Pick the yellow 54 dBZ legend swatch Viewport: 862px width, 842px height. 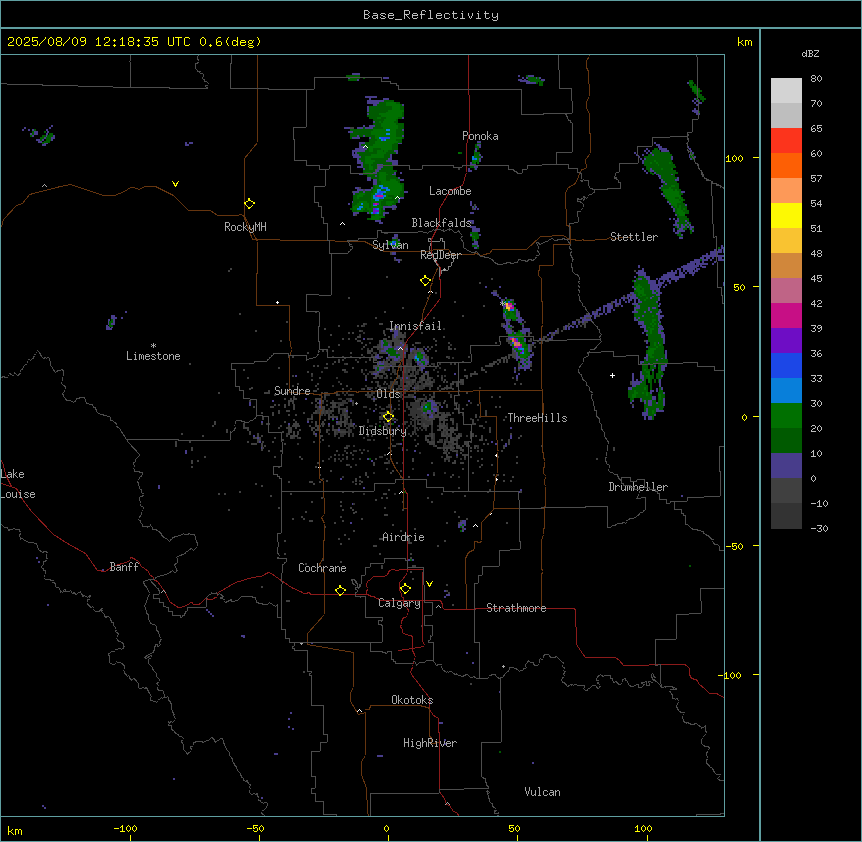[786, 215]
